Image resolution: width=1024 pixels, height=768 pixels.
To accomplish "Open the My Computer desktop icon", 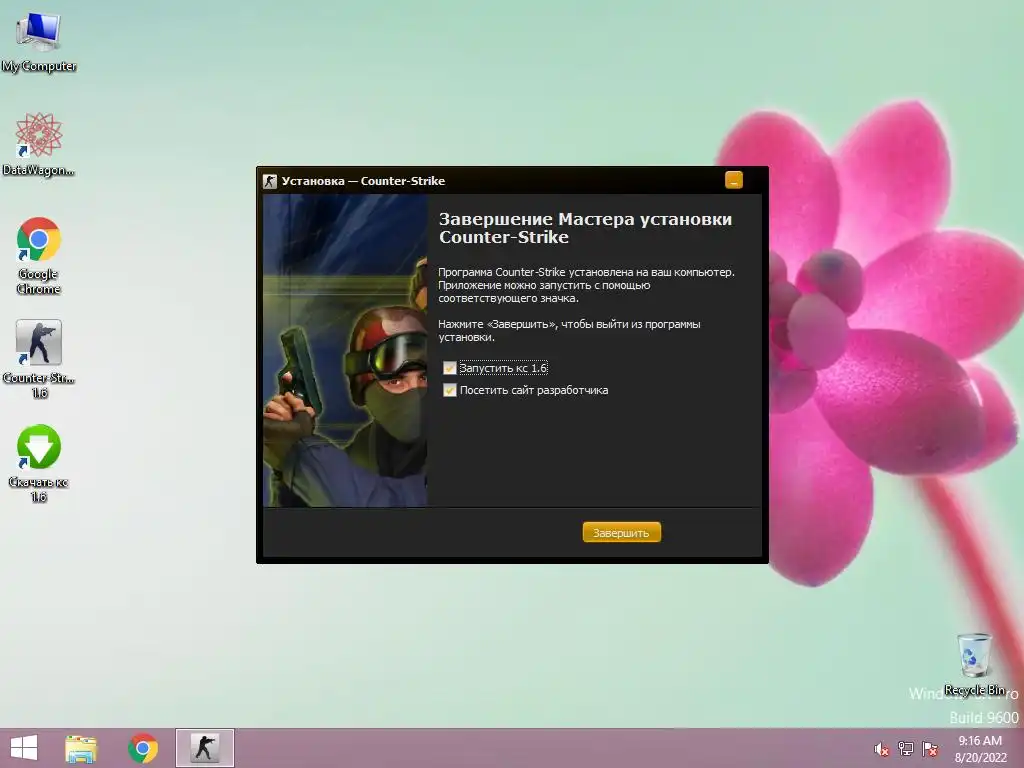I will (x=39, y=42).
